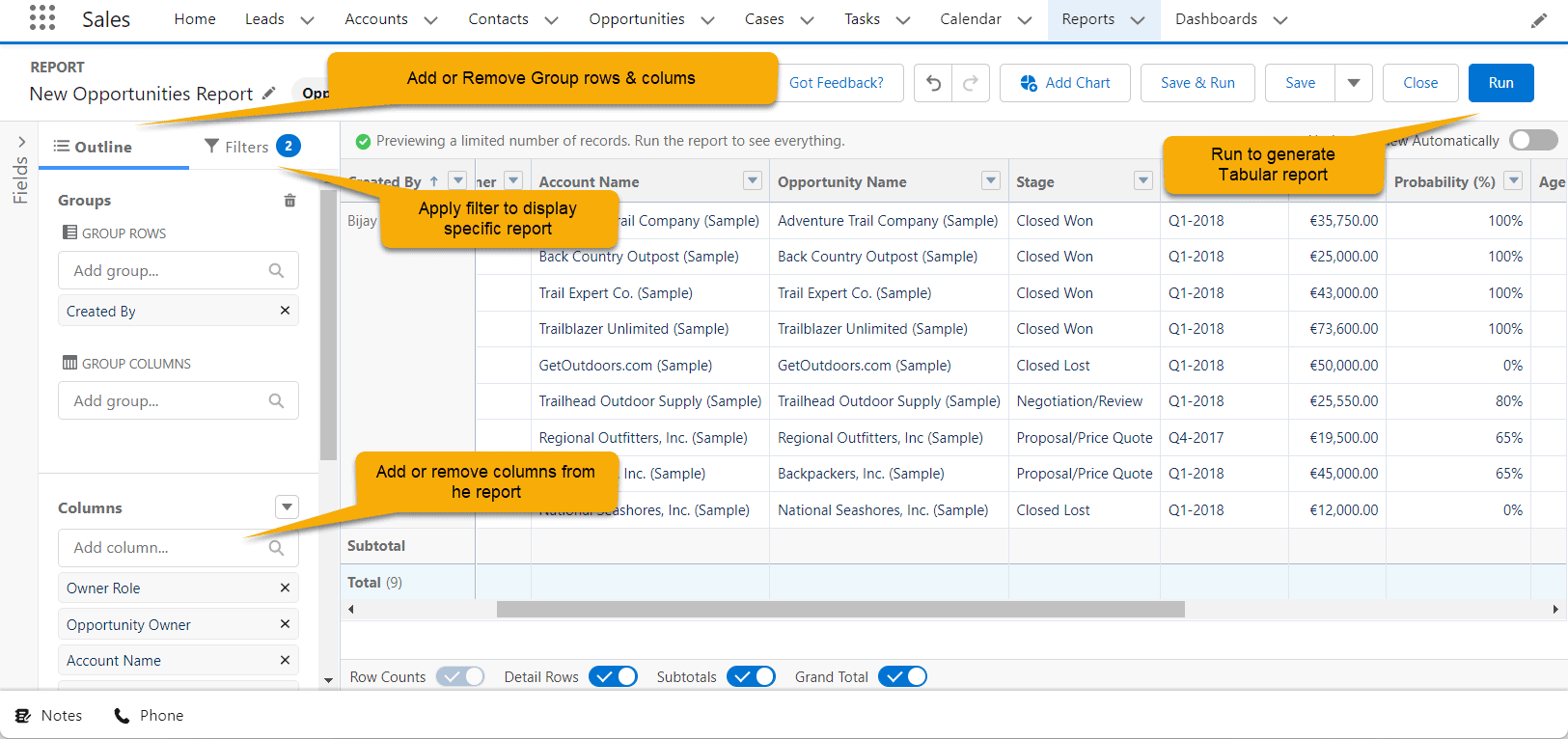This screenshot has height=739, width=1568.
Task: Click the Close button
Action: point(1420,83)
